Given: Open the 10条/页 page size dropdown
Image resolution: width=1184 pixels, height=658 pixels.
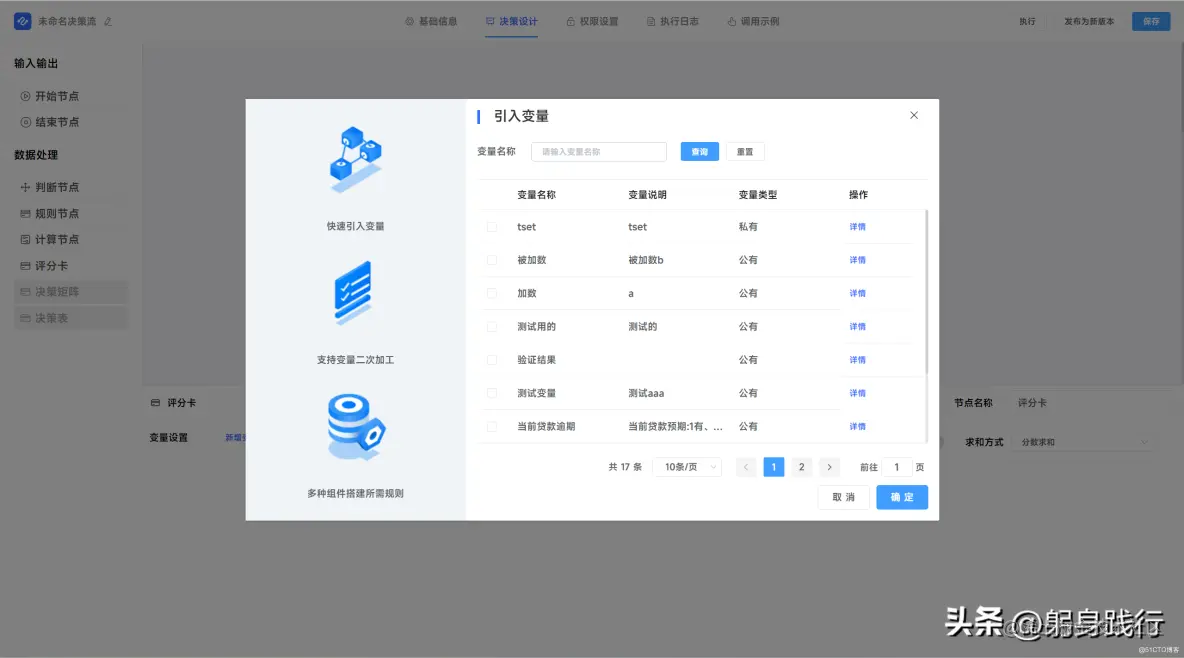Looking at the screenshot, I should pos(687,466).
